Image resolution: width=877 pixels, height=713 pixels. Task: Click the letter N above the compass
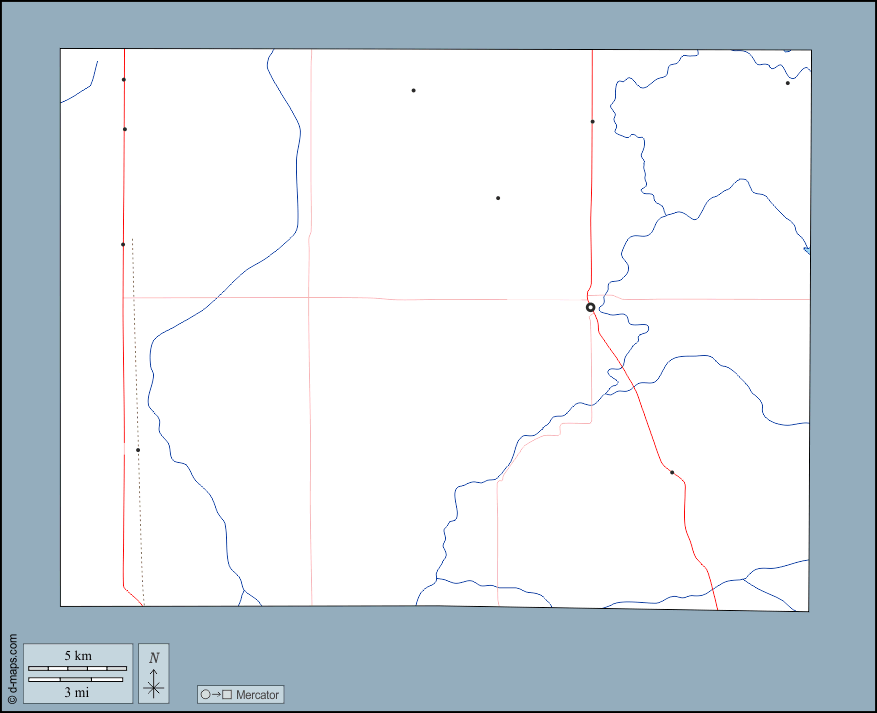(153, 658)
